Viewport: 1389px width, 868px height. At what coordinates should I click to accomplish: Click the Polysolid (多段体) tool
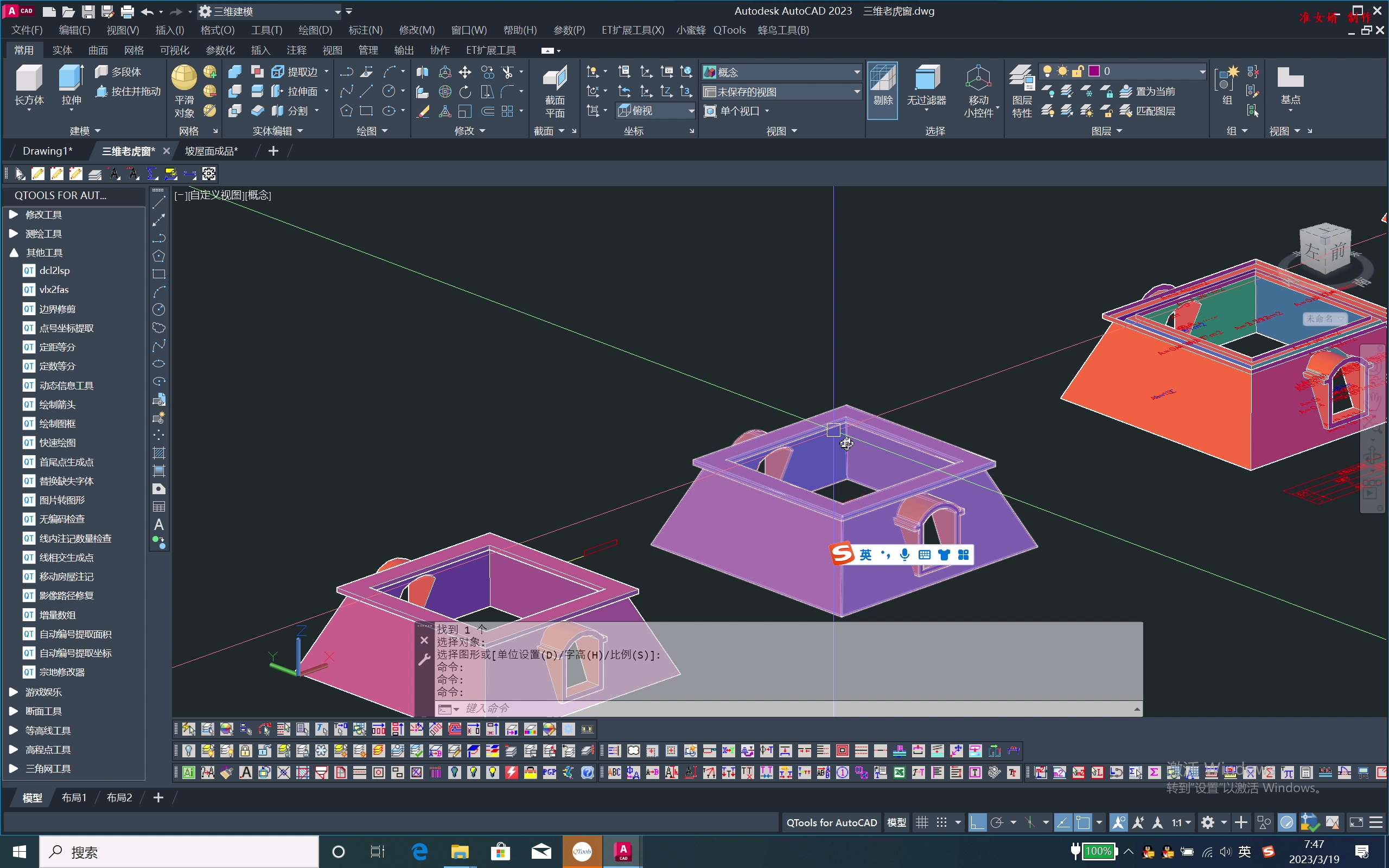click(x=119, y=72)
